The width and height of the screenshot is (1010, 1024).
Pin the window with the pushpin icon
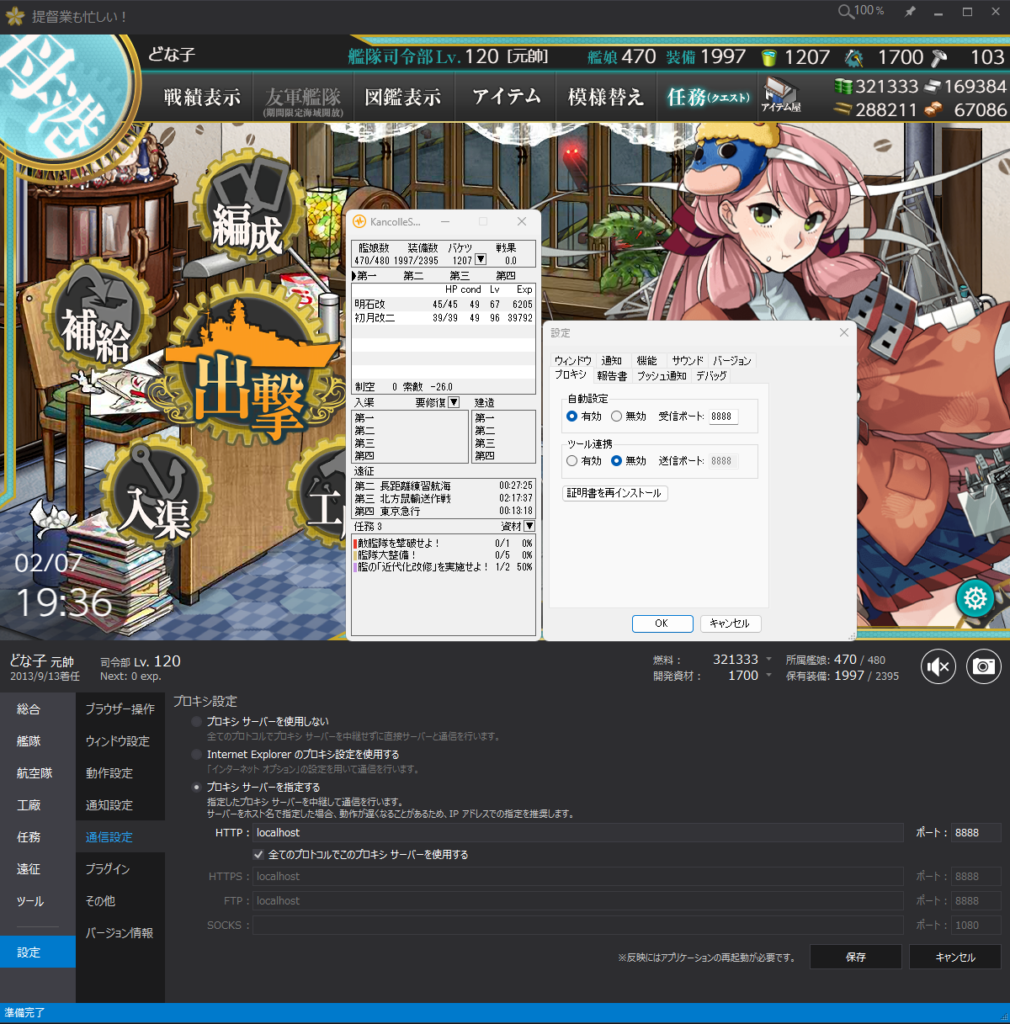pyautogui.click(x=909, y=11)
